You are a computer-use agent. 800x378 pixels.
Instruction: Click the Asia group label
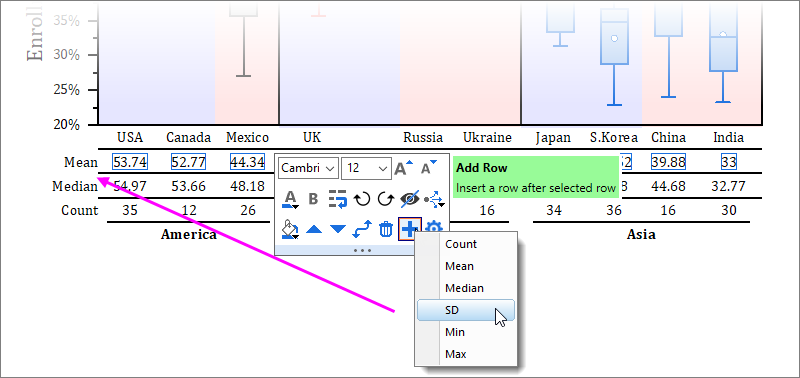point(641,235)
